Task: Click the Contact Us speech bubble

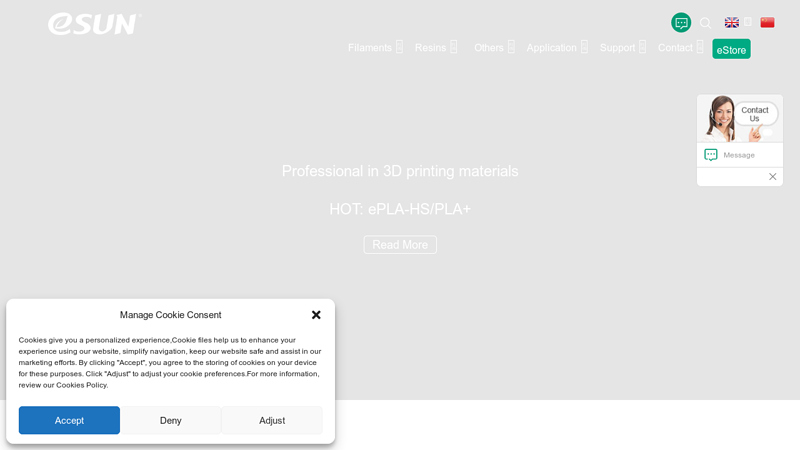Action: [x=755, y=114]
